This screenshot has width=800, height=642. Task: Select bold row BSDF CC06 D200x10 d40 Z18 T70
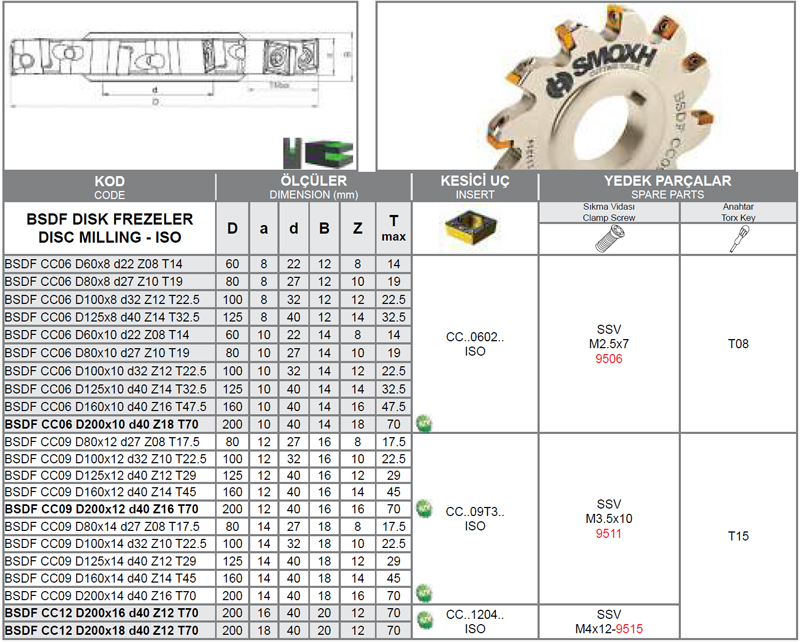point(207,425)
